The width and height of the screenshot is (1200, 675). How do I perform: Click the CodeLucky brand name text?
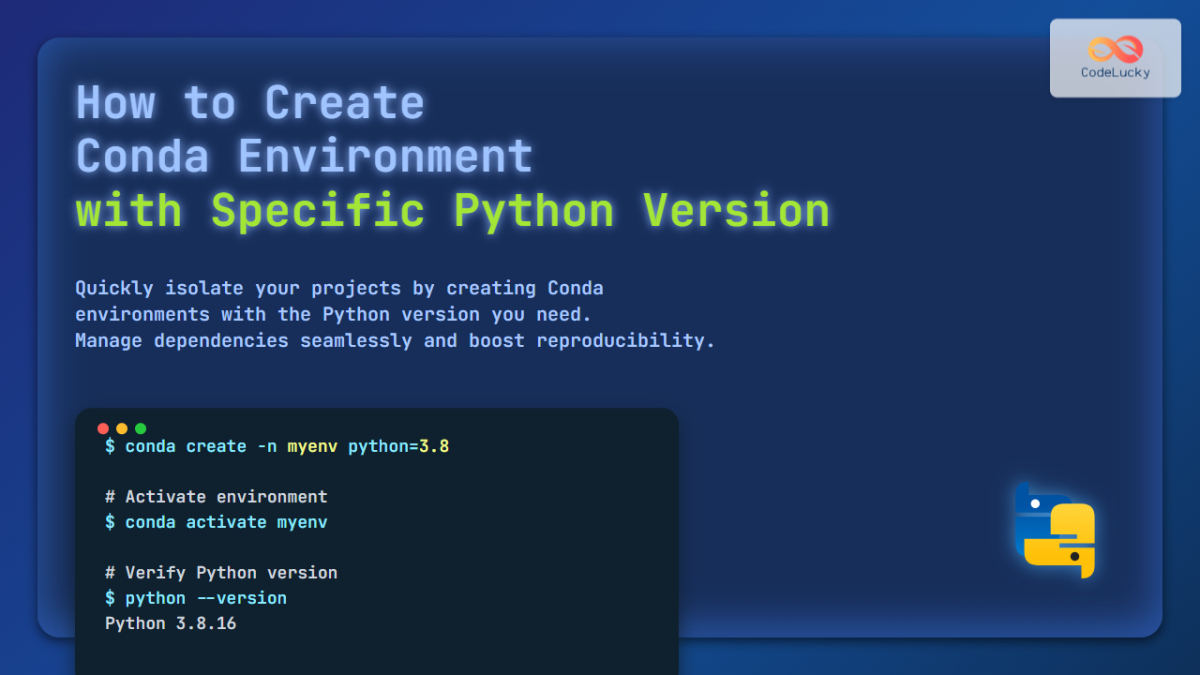pyautogui.click(x=1115, y=72)
